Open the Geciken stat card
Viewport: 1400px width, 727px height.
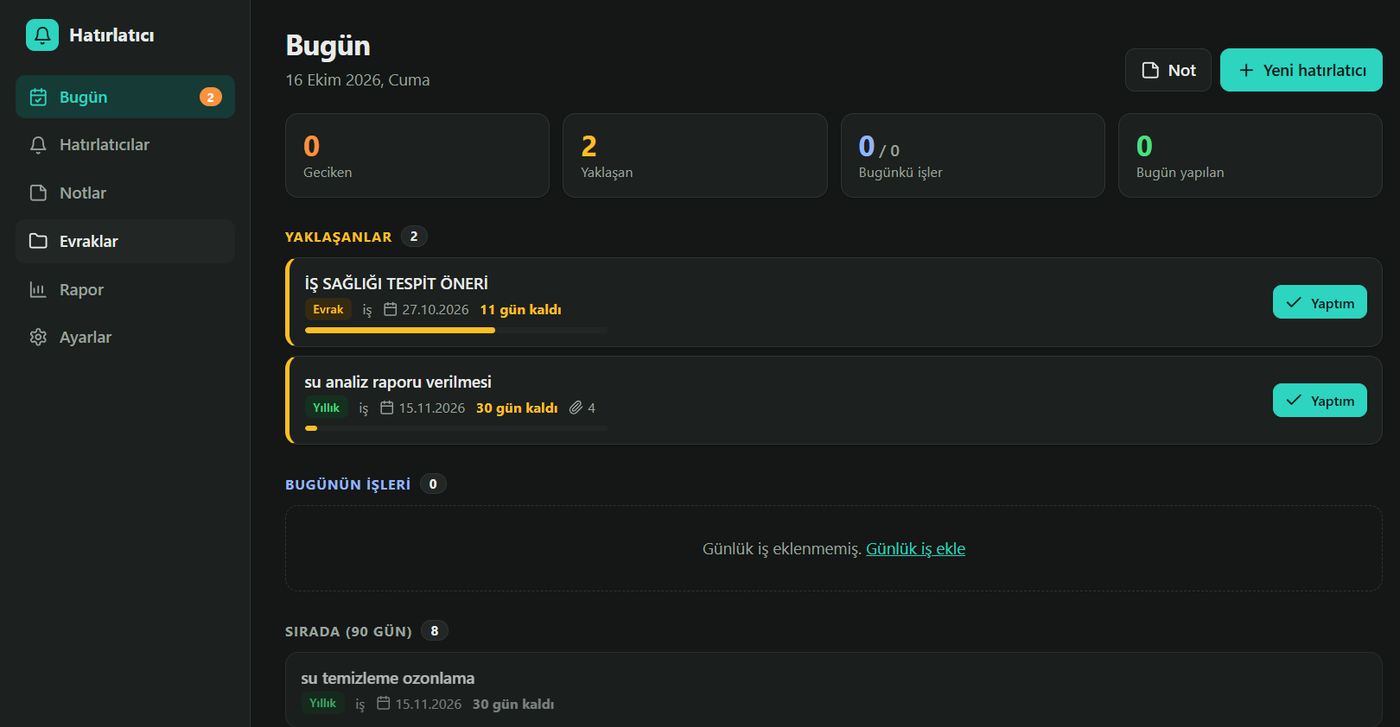click(417, 155)
